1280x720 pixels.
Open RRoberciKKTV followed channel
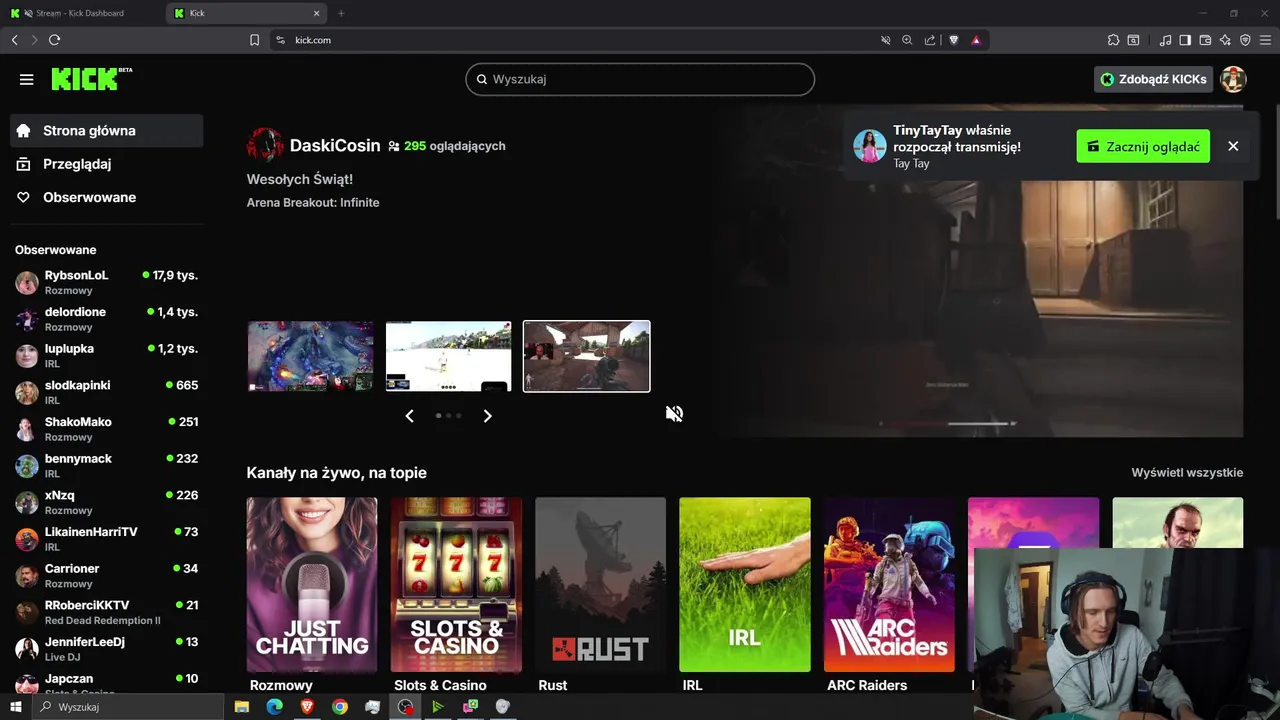107,612
